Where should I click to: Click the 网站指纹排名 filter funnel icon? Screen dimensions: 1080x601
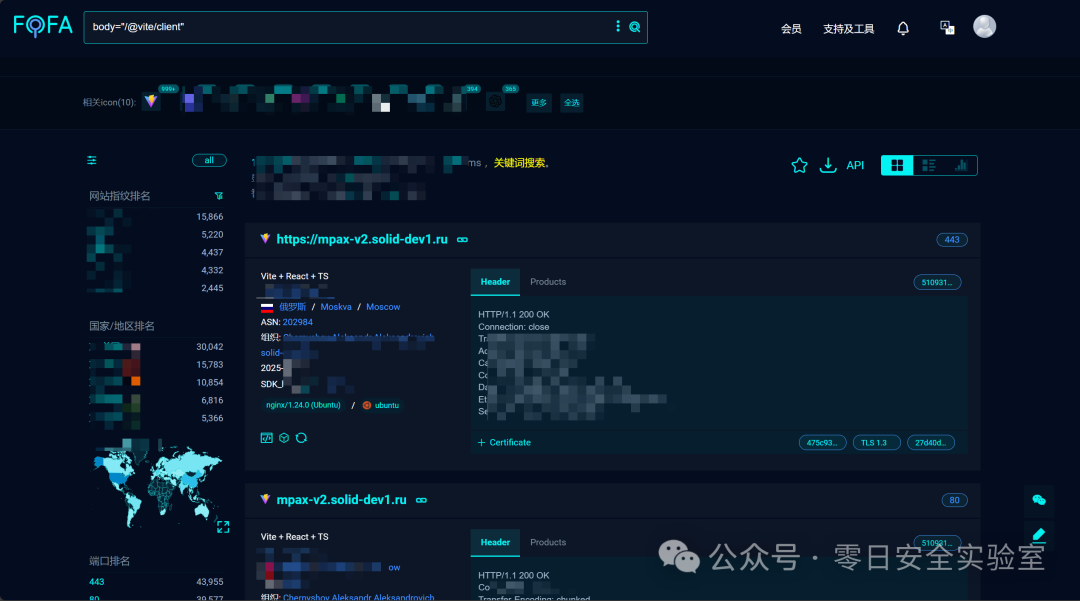(219, 196)
